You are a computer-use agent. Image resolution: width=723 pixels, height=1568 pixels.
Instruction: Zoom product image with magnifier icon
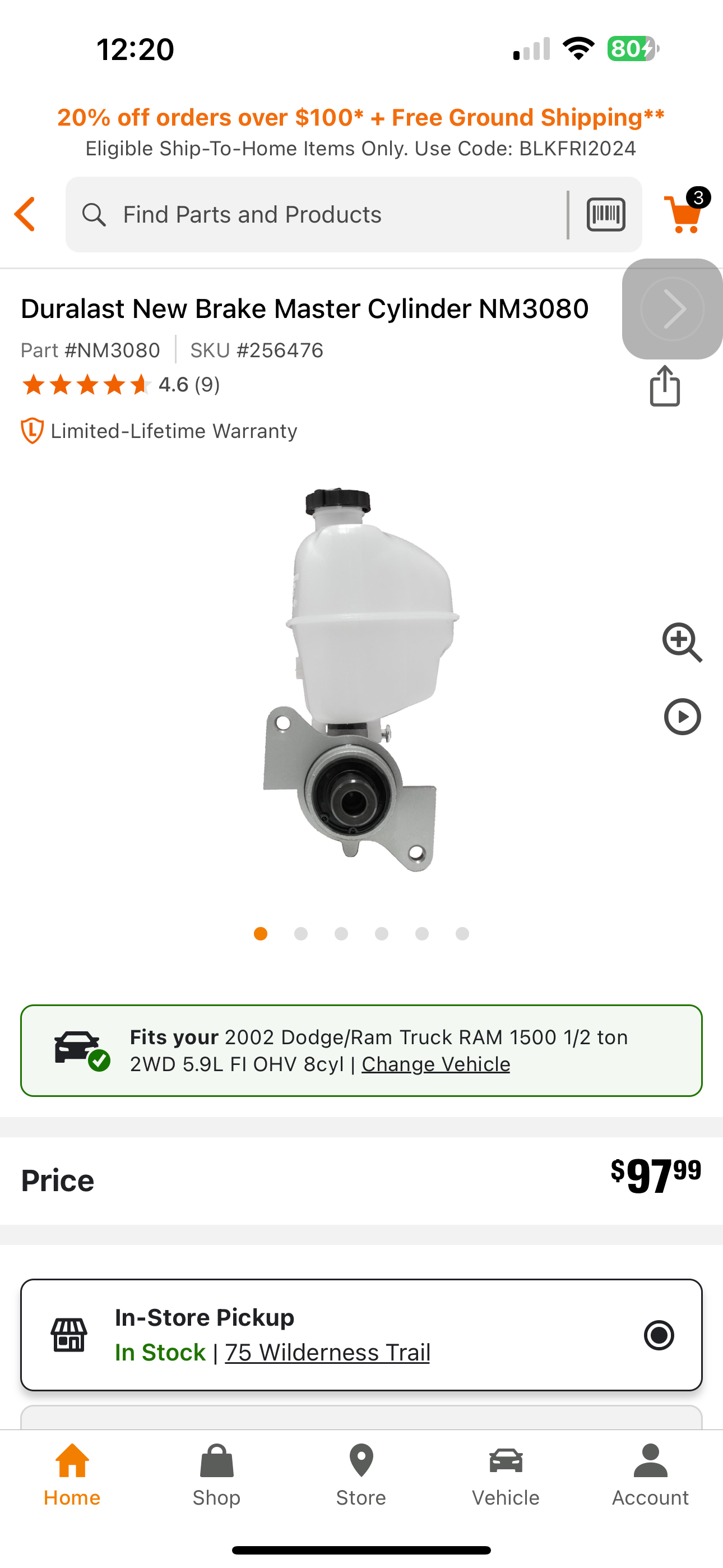coord(682,642)
